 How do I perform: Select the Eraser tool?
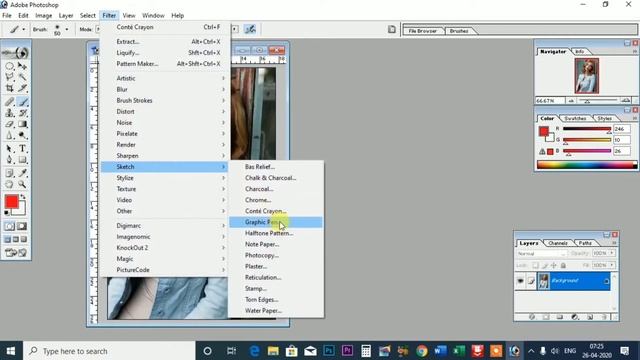(x=9, y=124)
